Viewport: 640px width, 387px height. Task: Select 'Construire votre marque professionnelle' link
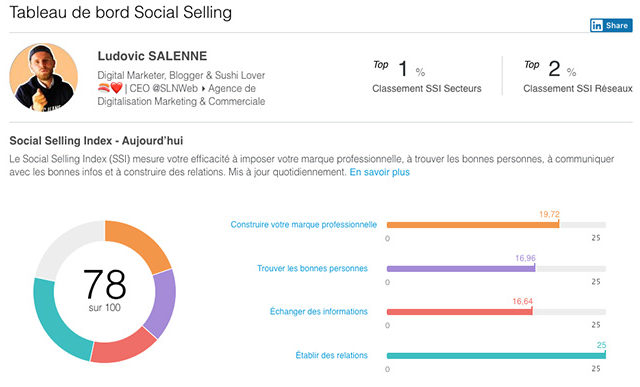(x=303, y=225)
